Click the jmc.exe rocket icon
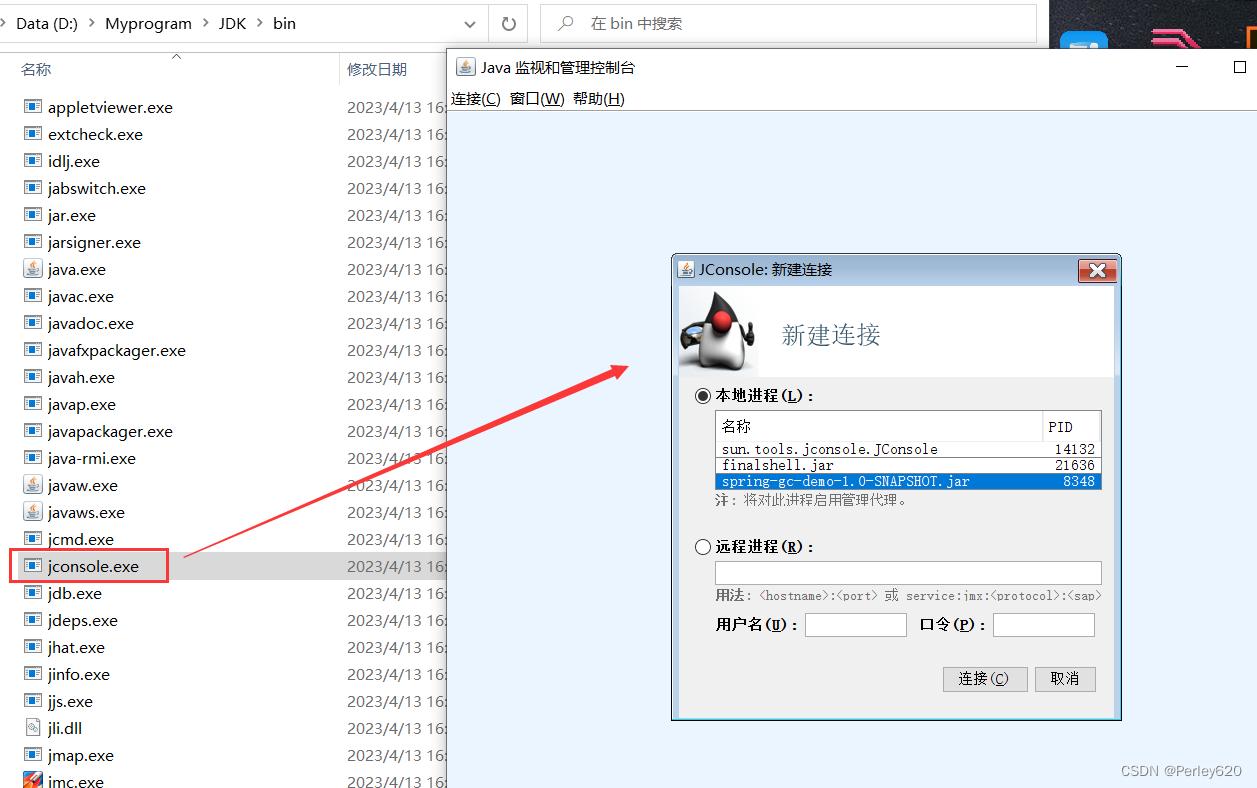This screenshot has height=788, width=1257. (x=33, y=780)
